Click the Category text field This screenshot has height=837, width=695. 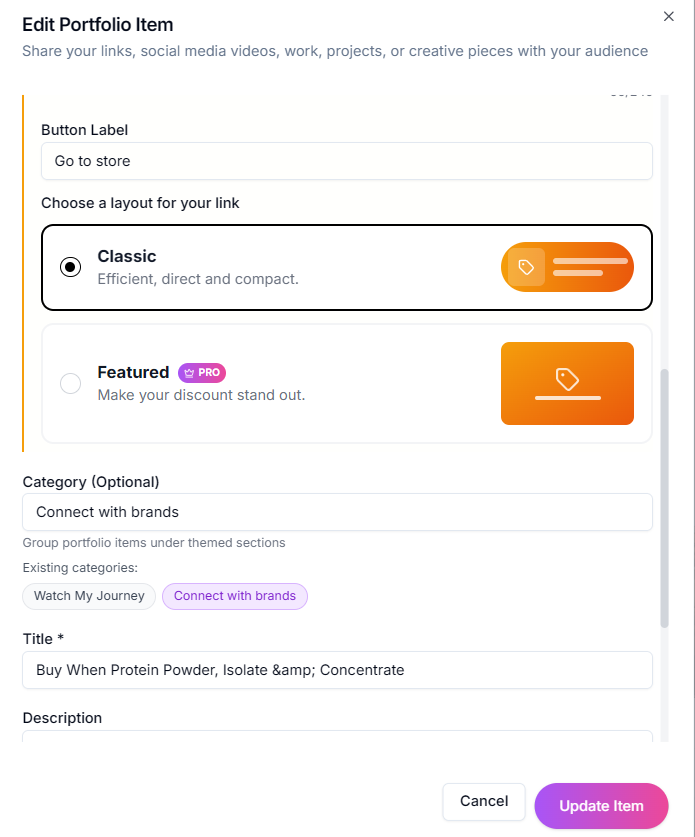coord(337,512)
